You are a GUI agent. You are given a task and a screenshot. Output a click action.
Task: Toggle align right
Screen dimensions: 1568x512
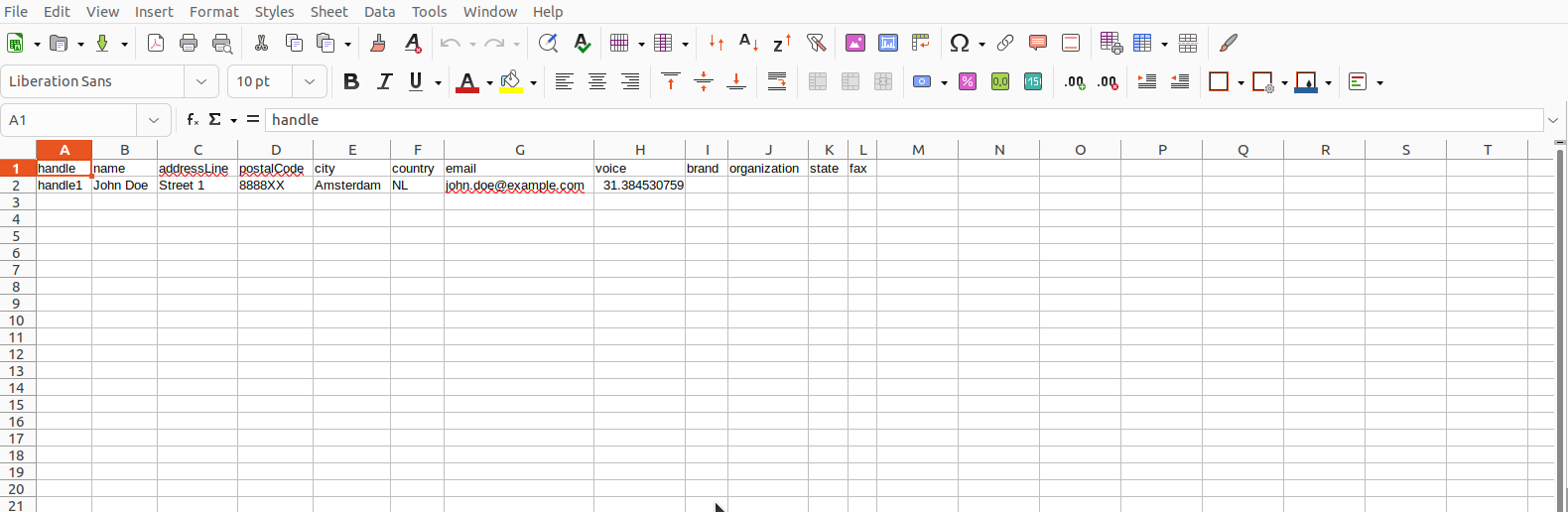pos(630,81)
